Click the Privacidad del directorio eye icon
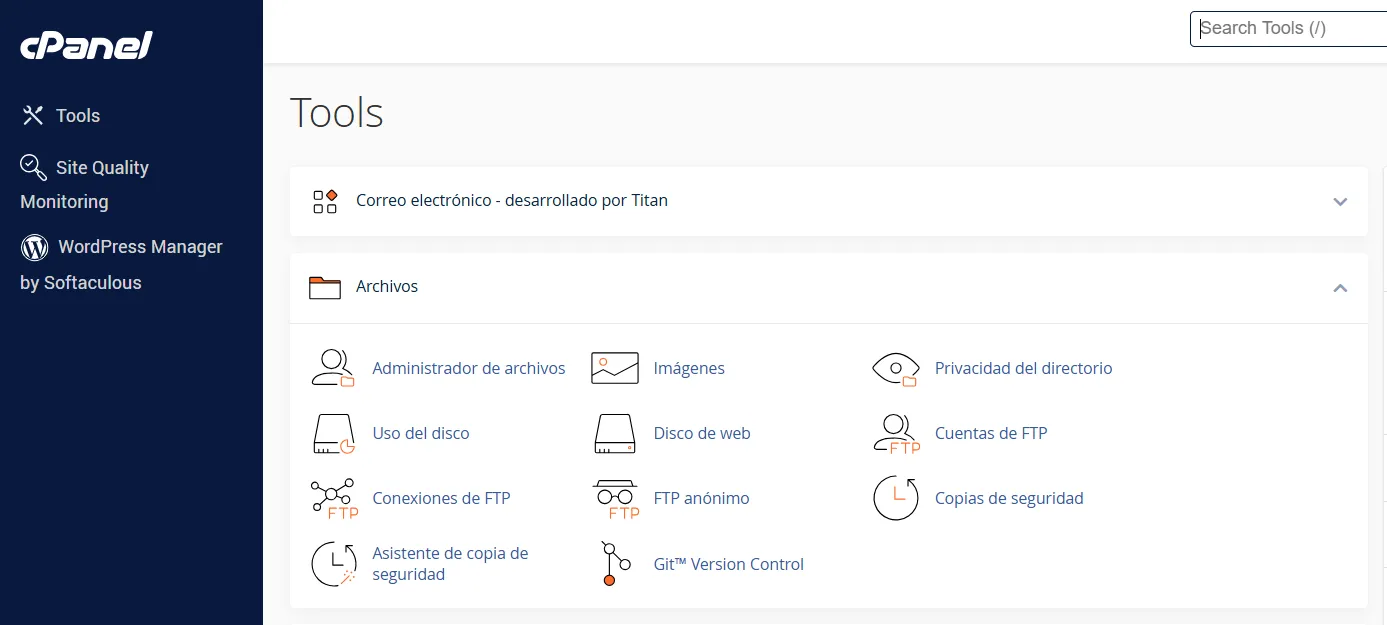The height and width of the screenshot is (625, 1387). (x=896, y=368)
